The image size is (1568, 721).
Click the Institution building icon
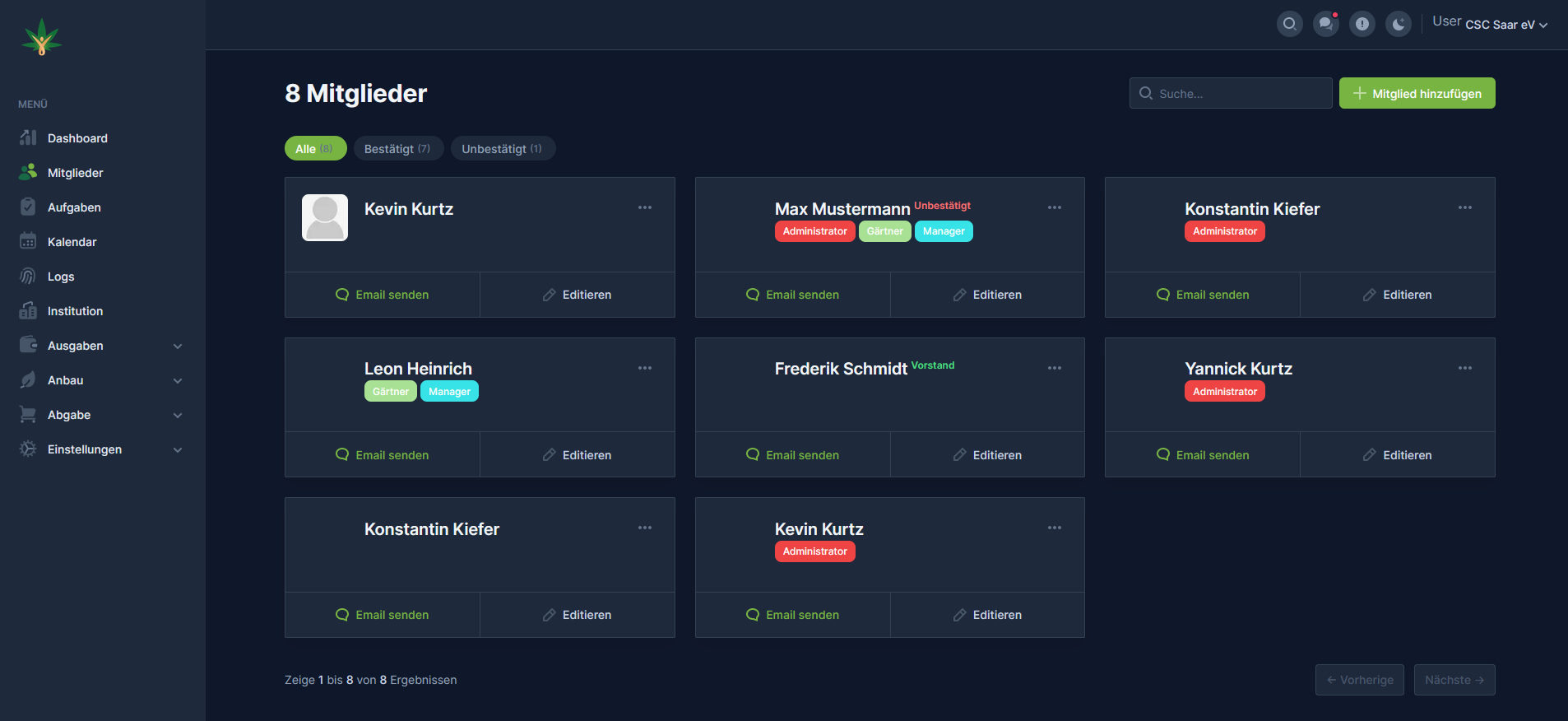pos(28,310)
